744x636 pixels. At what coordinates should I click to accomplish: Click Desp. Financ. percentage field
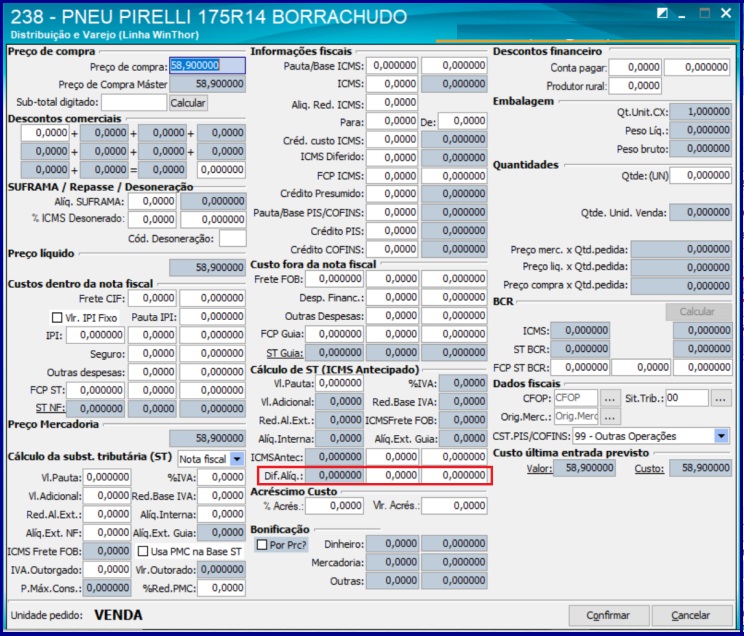392,297
